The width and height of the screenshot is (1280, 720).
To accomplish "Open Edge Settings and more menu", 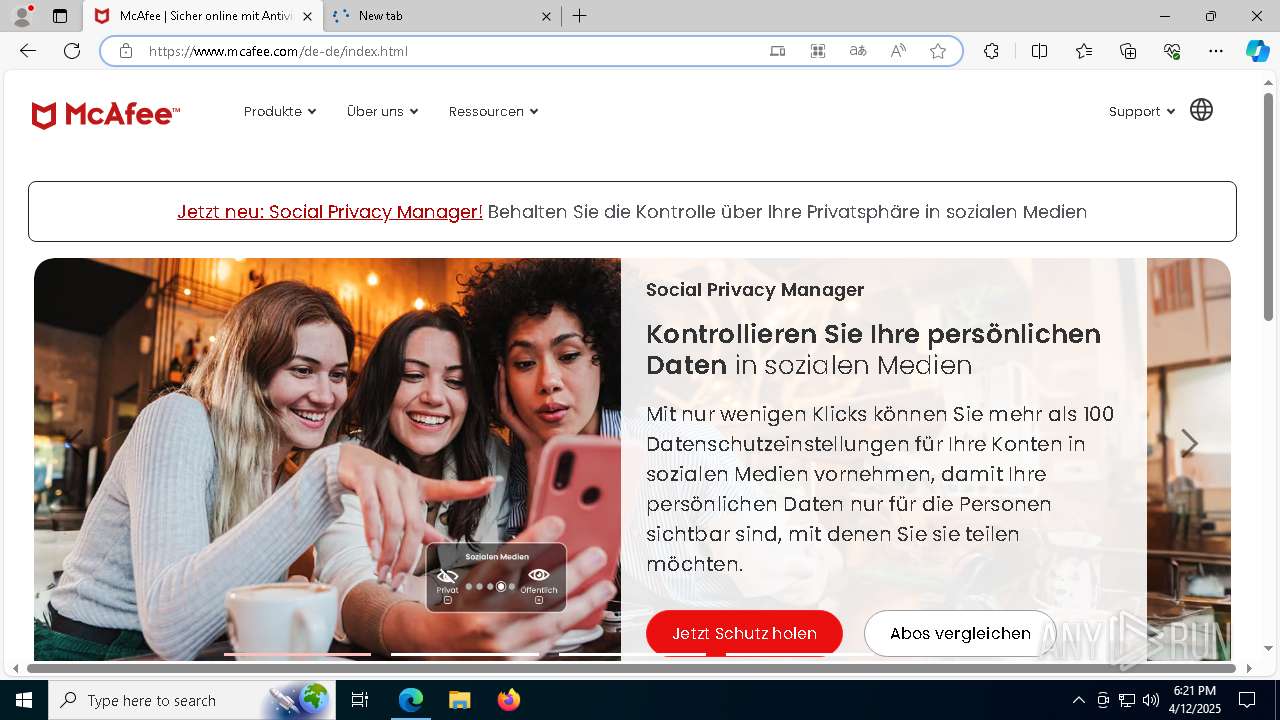I will click(x=1216, y=51).
